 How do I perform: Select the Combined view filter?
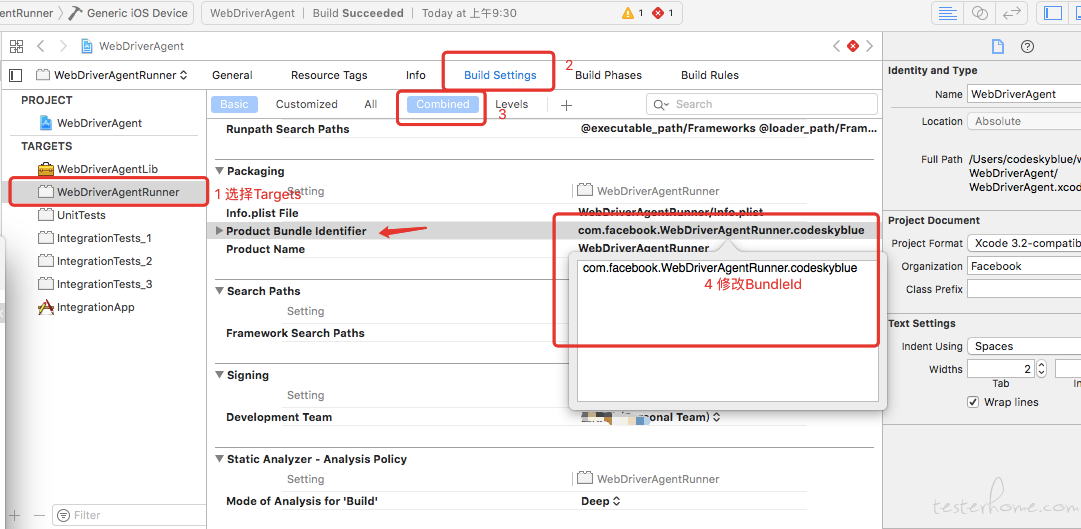point(442,104)
